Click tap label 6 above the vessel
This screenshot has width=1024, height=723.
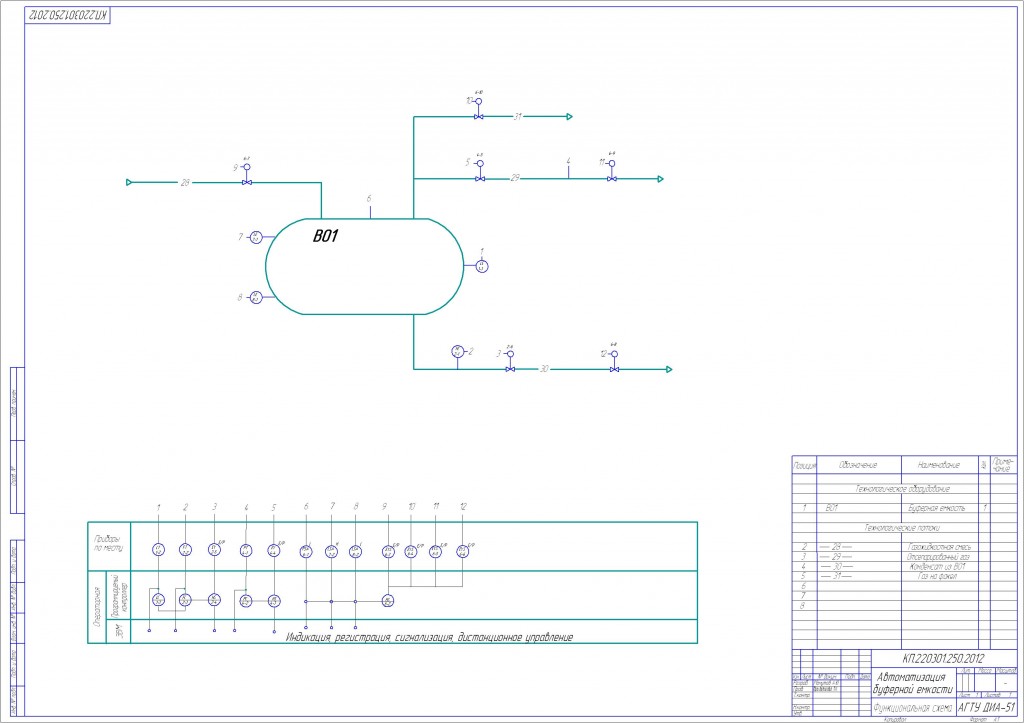click(x=369, y=199)
